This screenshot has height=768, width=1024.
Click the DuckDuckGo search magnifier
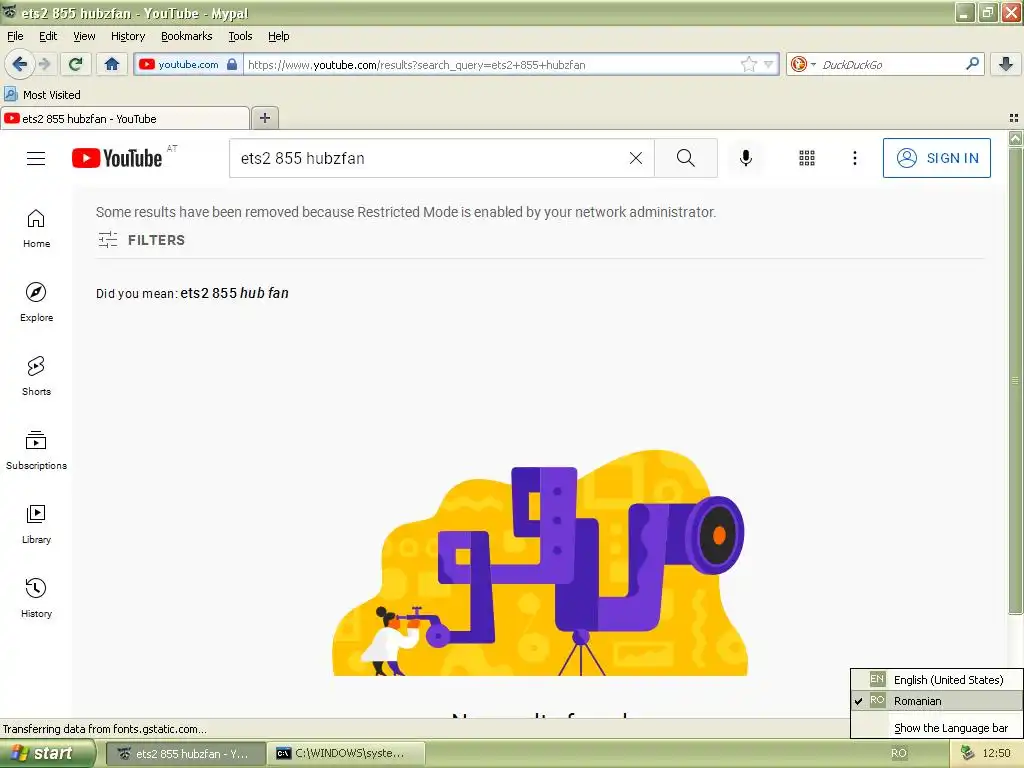tap(972, 64)
